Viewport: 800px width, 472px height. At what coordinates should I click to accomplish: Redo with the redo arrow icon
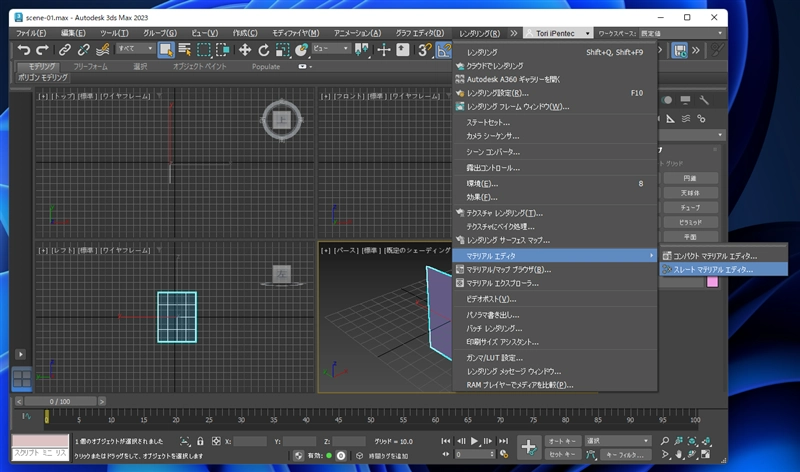click(x=42, y=49)
